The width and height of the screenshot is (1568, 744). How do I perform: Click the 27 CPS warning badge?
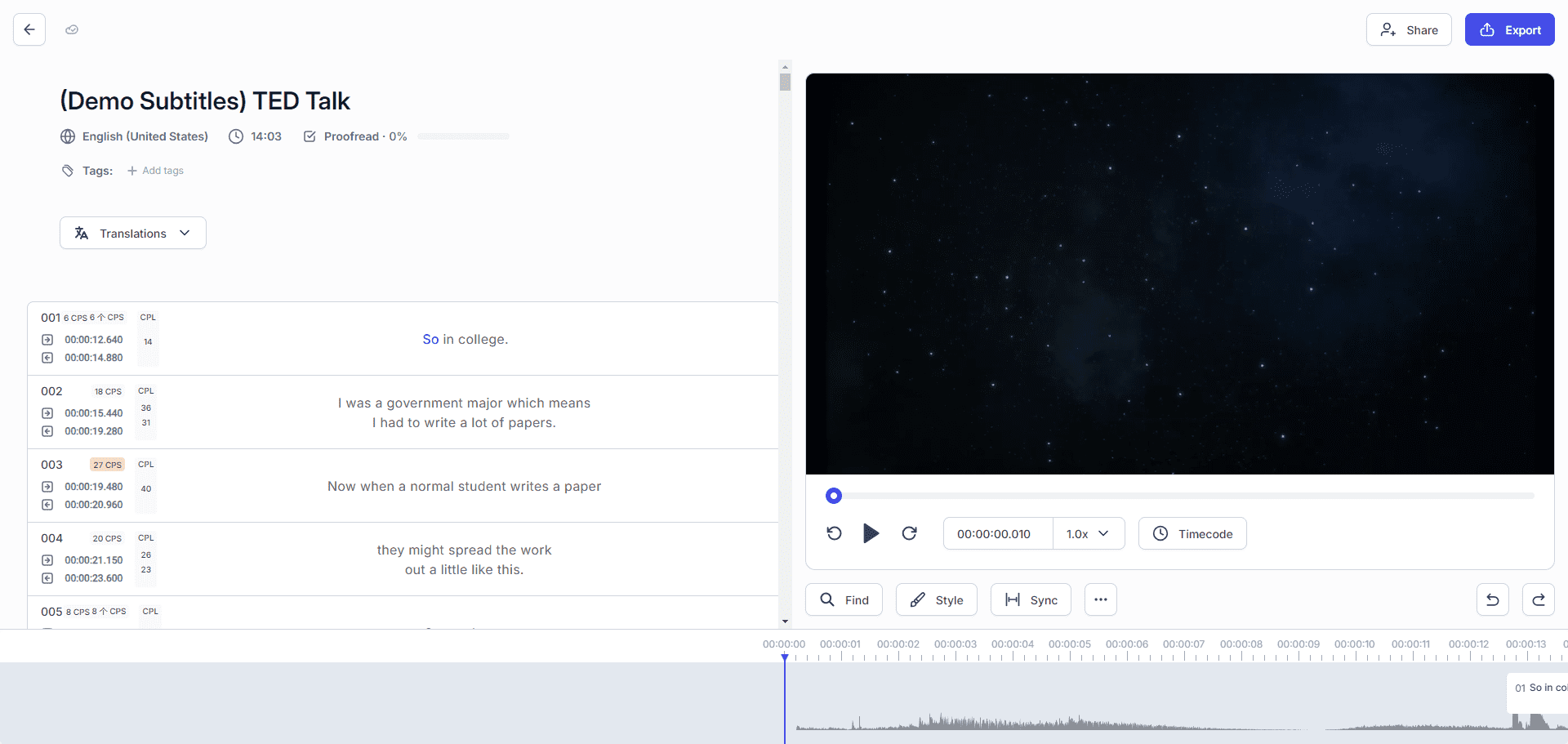click(x=107, y=465)
